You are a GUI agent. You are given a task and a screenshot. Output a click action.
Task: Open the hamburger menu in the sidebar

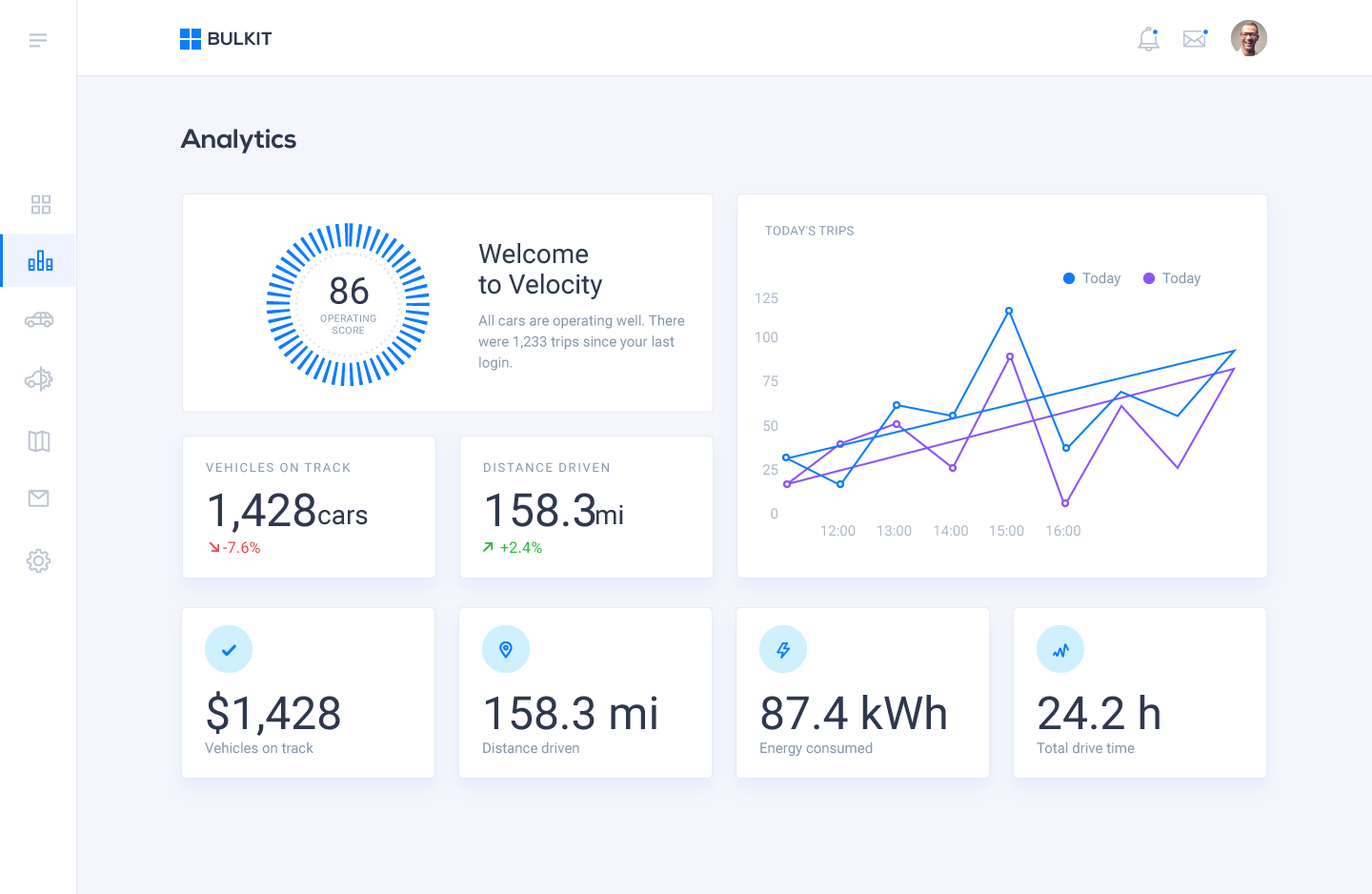tap(38, 40)
